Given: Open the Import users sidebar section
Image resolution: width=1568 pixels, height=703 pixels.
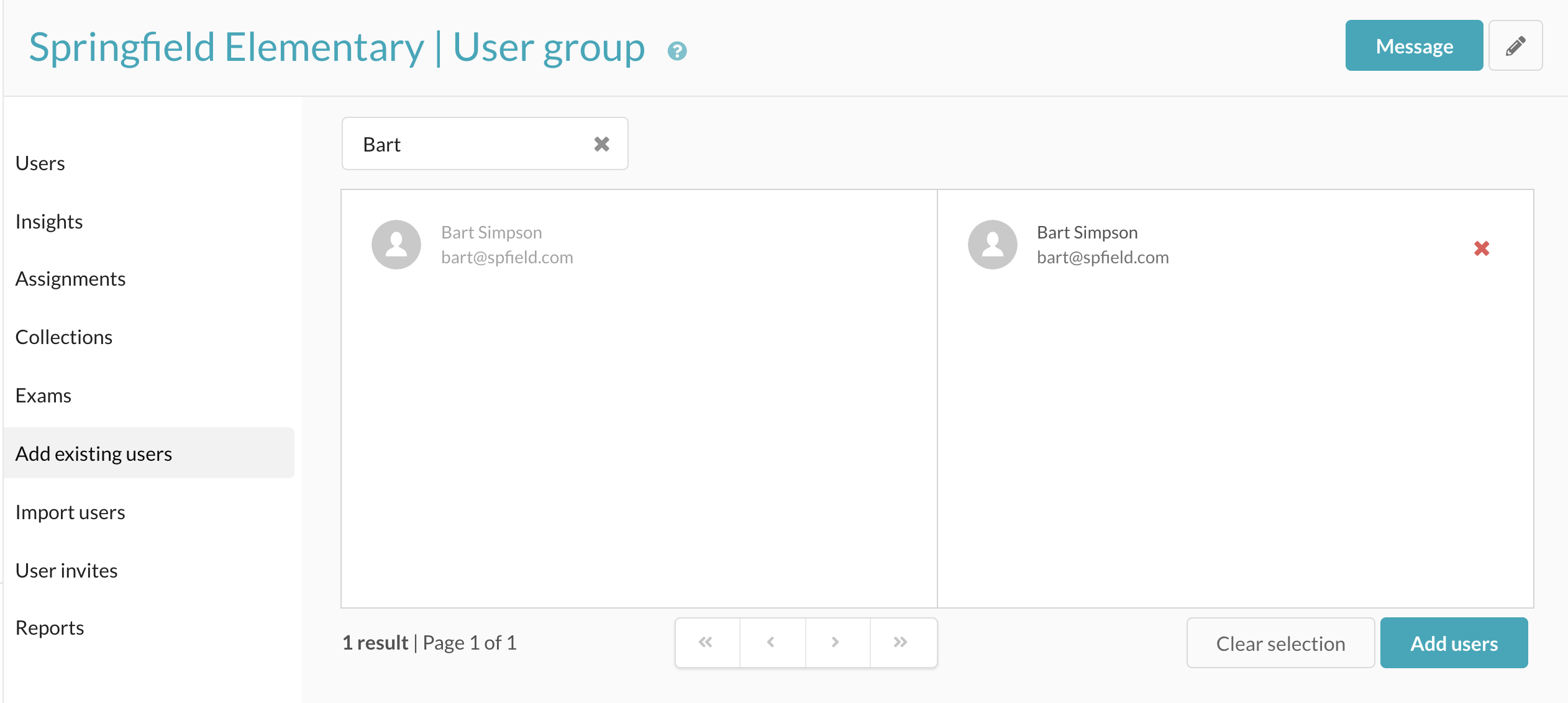Looking at the screenshot, I should coord(70,512).
